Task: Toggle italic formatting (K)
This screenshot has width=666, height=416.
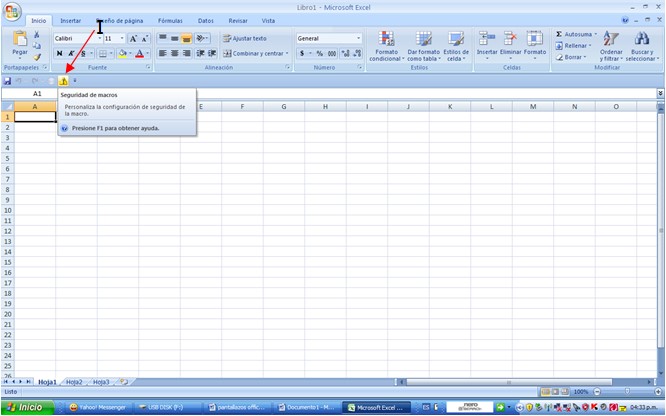Action: 71,54
